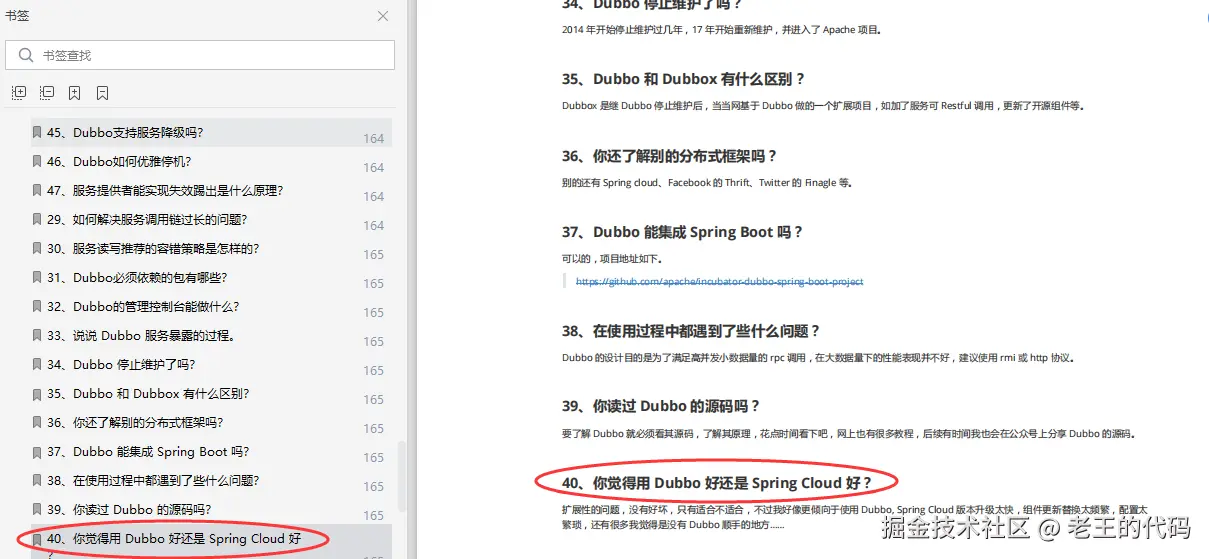The image size is (1209, 559).
Task: Click bookmark flag icon beside 45、Dubbo支持服务降级吗?
Action: click(x=37, y=132)
